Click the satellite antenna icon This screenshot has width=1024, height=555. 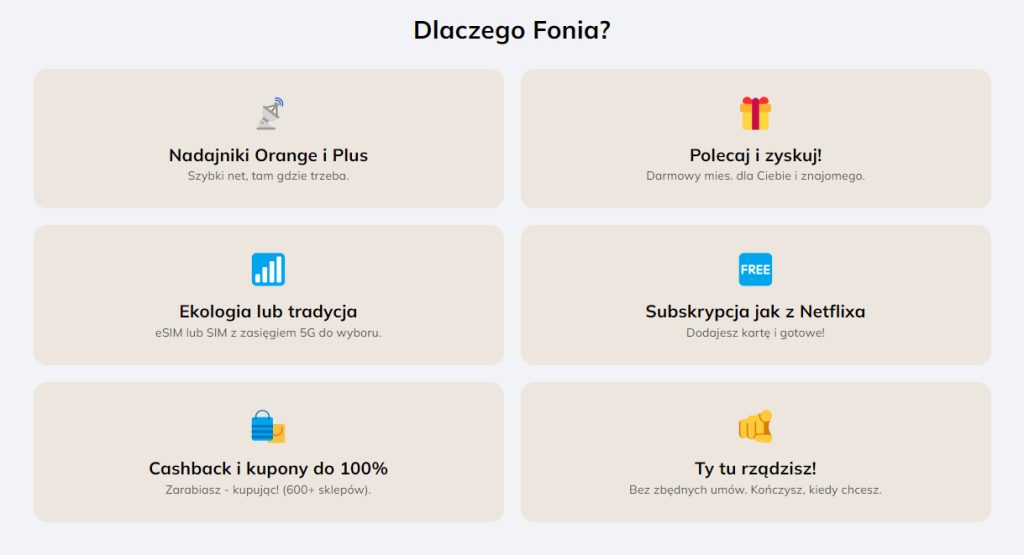(268, 113)
